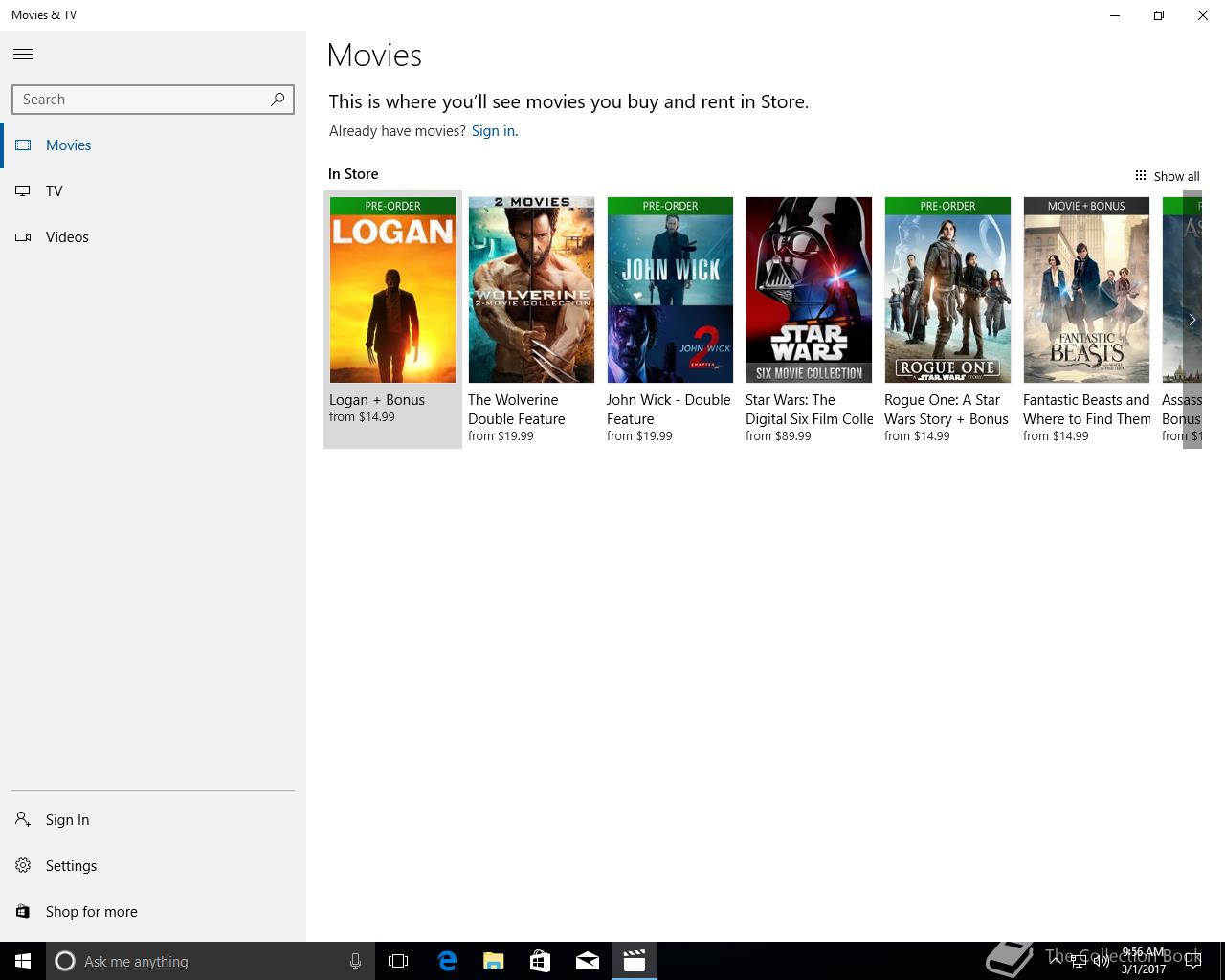Open the Videos section
This screenshot has height=980, width=1225.
point(153,237)
